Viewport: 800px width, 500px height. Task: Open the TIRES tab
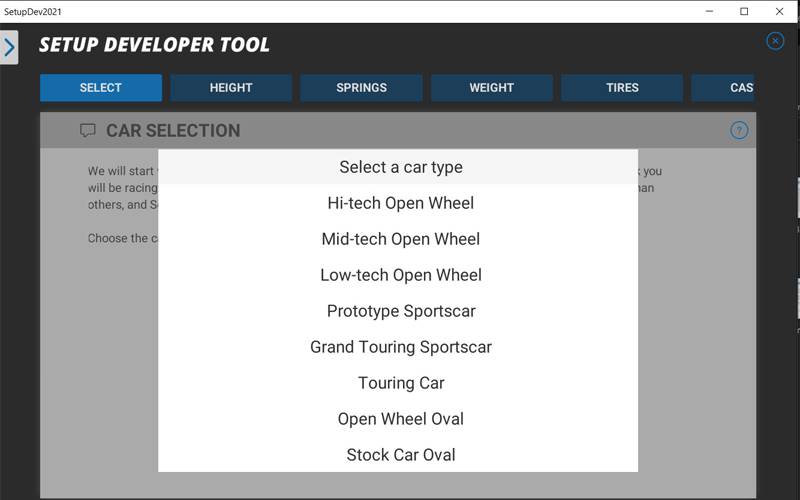pos(622,88)
